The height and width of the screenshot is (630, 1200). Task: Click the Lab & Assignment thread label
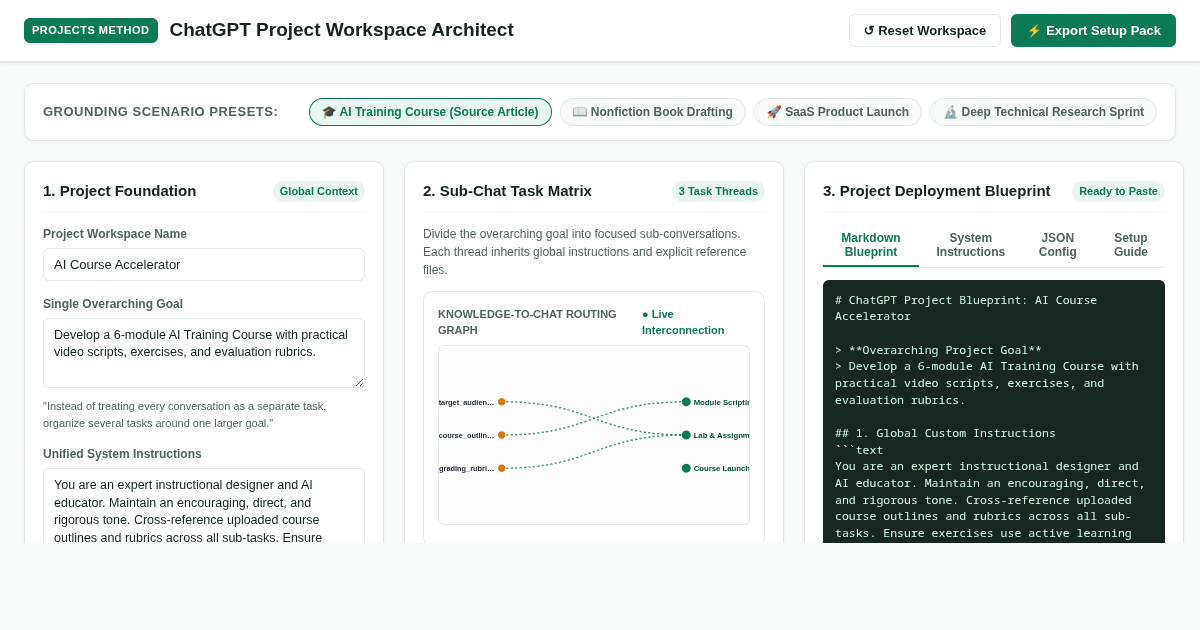click(x=721, y=435)
